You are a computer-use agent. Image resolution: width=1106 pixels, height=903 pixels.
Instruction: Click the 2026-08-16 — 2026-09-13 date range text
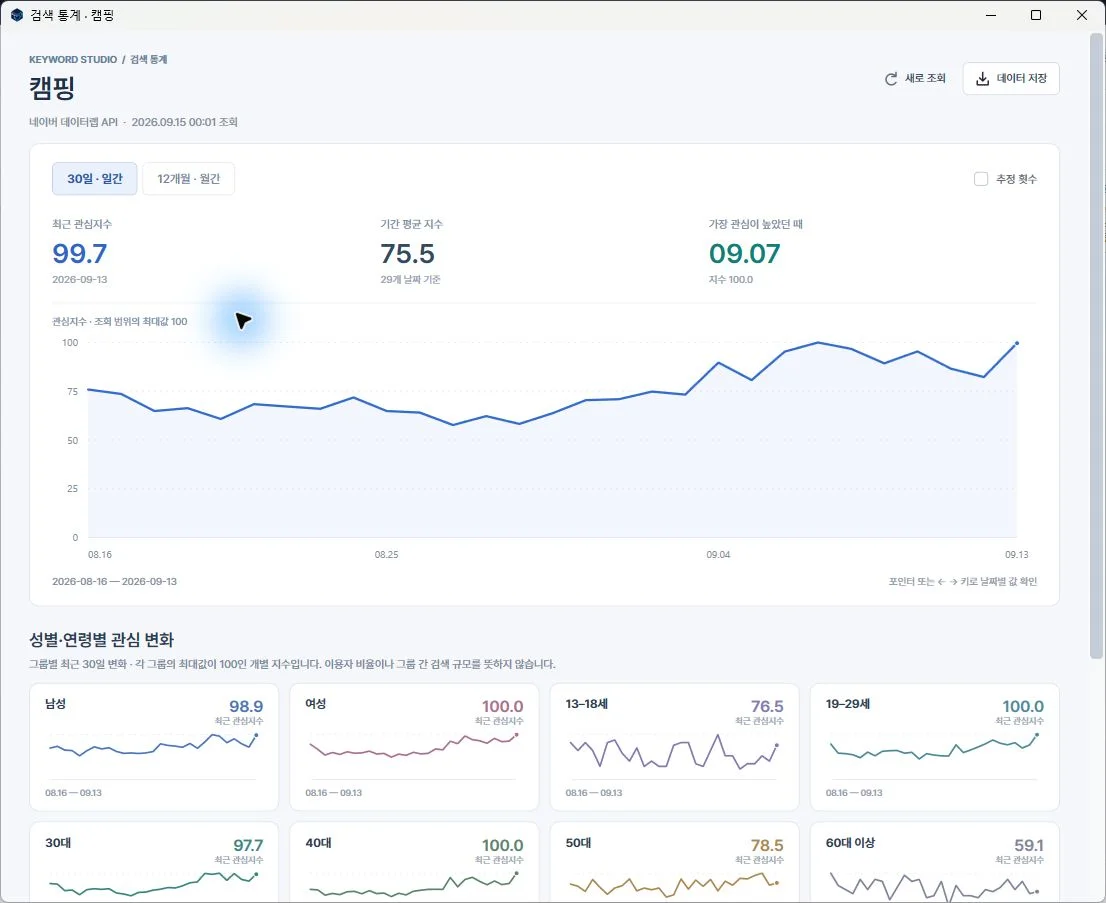coord(114,581)
